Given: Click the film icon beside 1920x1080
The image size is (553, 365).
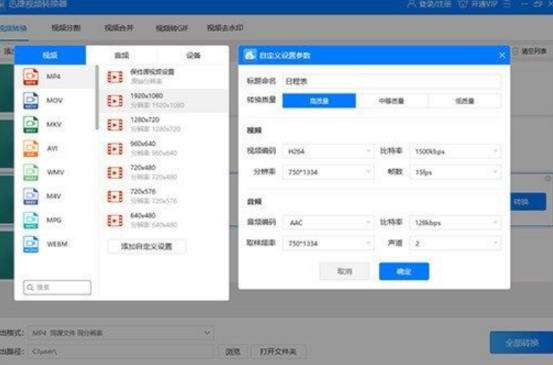Looking at the screenshot, I should (115, 101).
